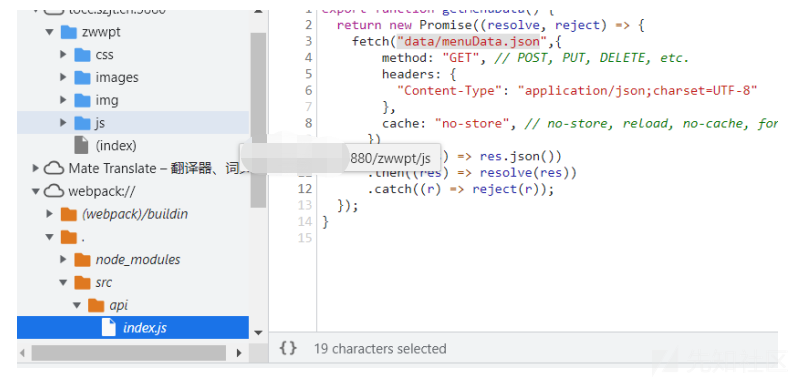
Task: Select the webpack:// cloud icon
Action: pyautogui.click(x=54, y=191)
